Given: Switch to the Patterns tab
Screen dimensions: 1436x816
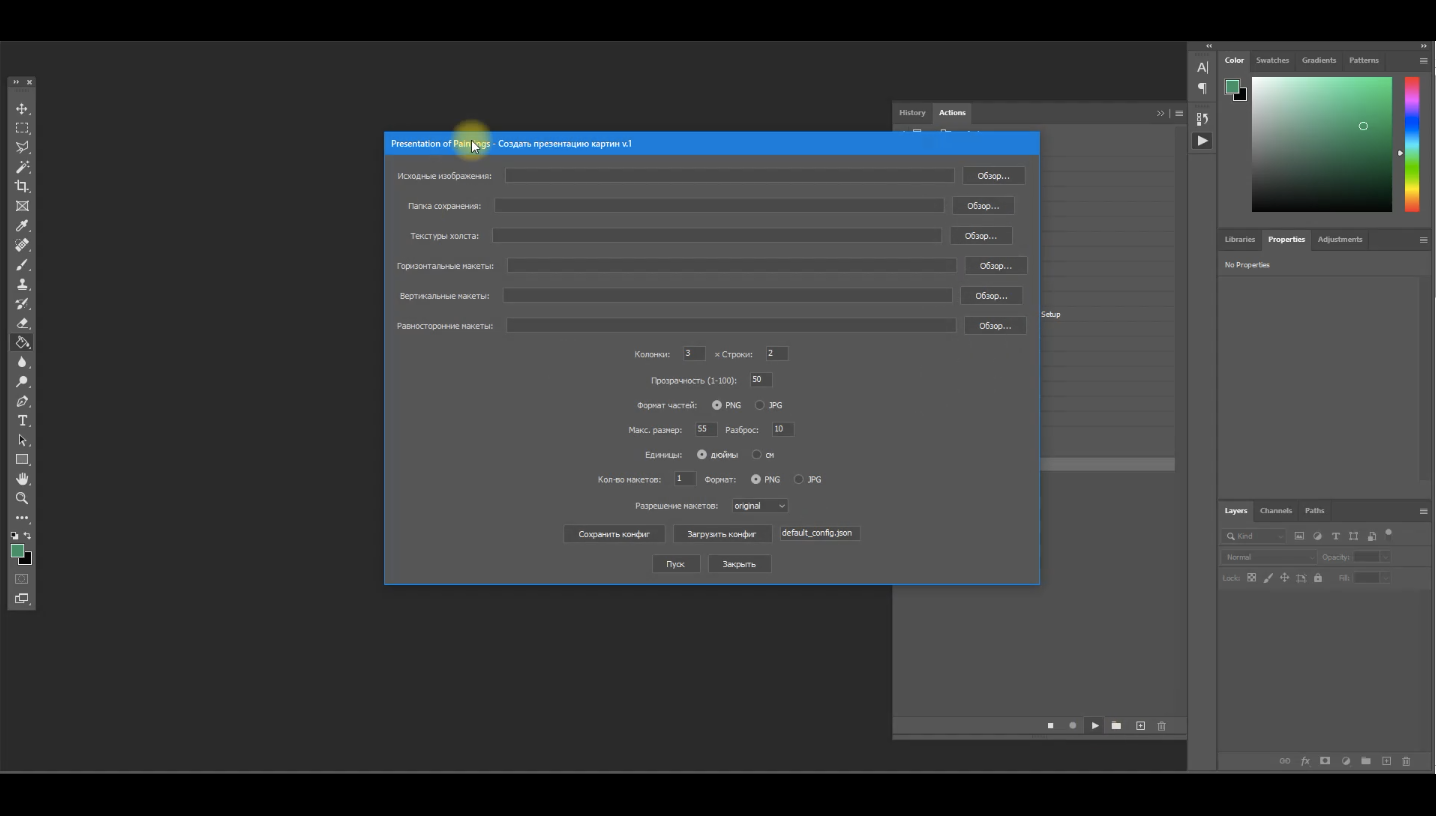Looking at the screenshot, I should (1363, 60).
